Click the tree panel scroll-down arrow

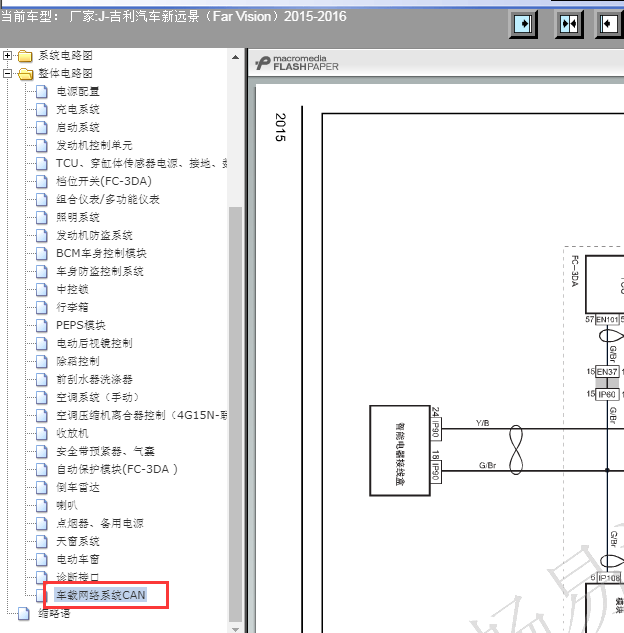click(235, 629)
